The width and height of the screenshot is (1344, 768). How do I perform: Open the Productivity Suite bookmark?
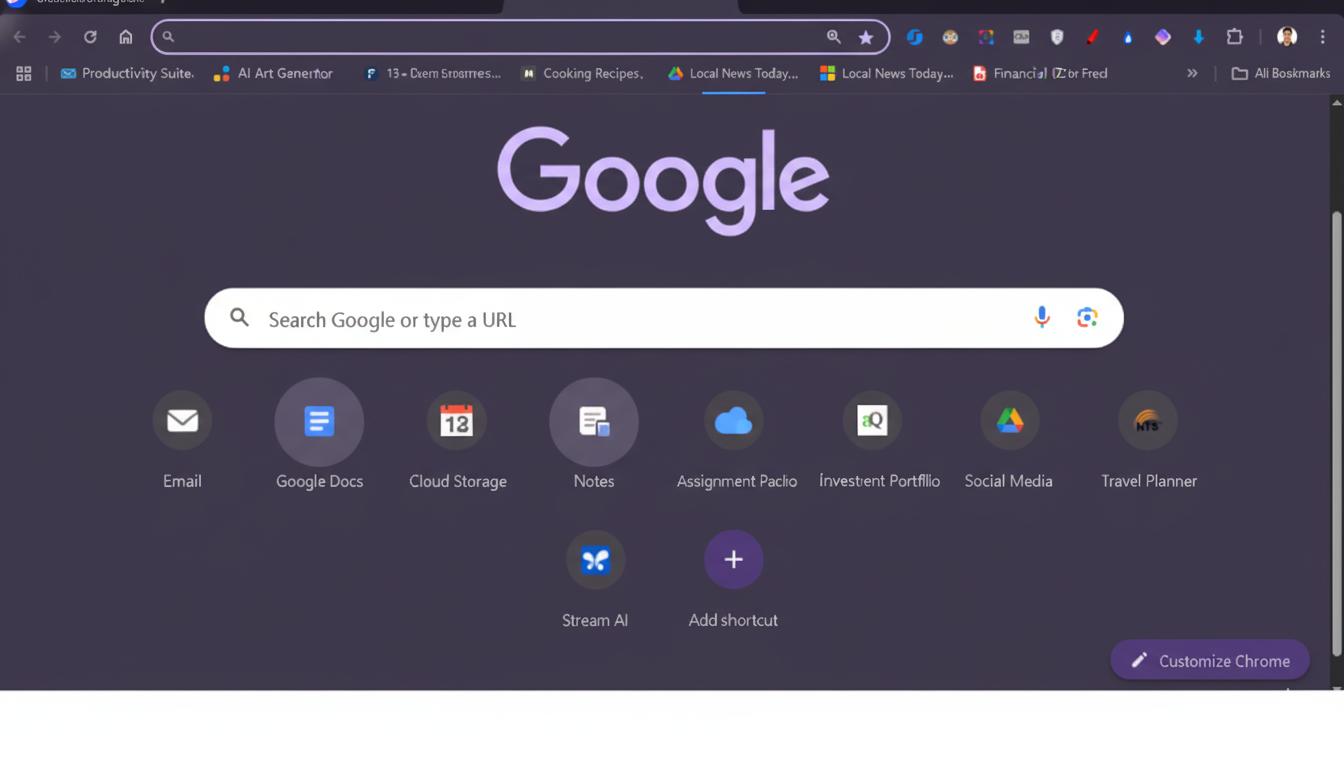coord(127,73)
